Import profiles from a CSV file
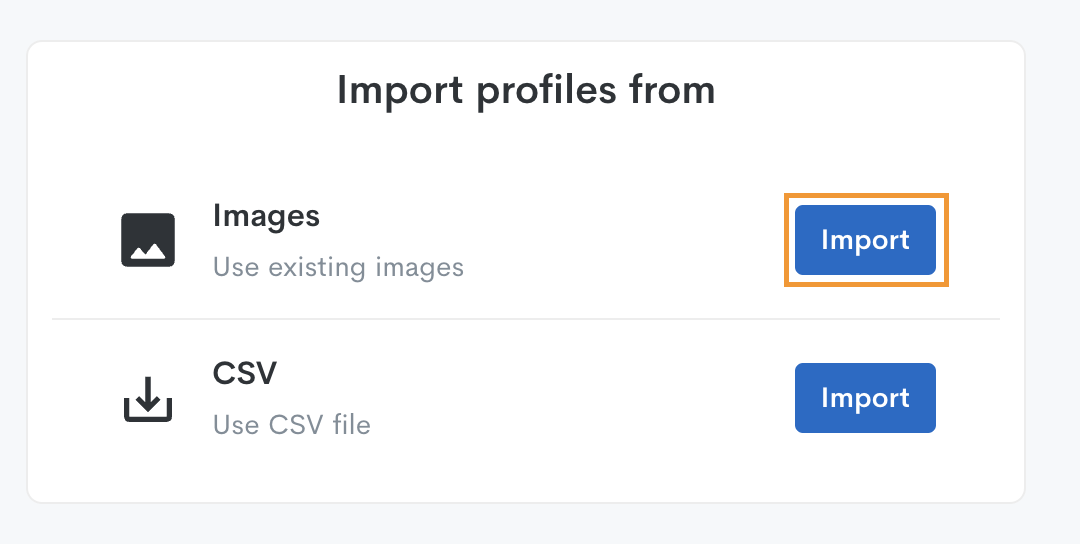Screen dimensions: 1080x544 (x=865, y=398)
